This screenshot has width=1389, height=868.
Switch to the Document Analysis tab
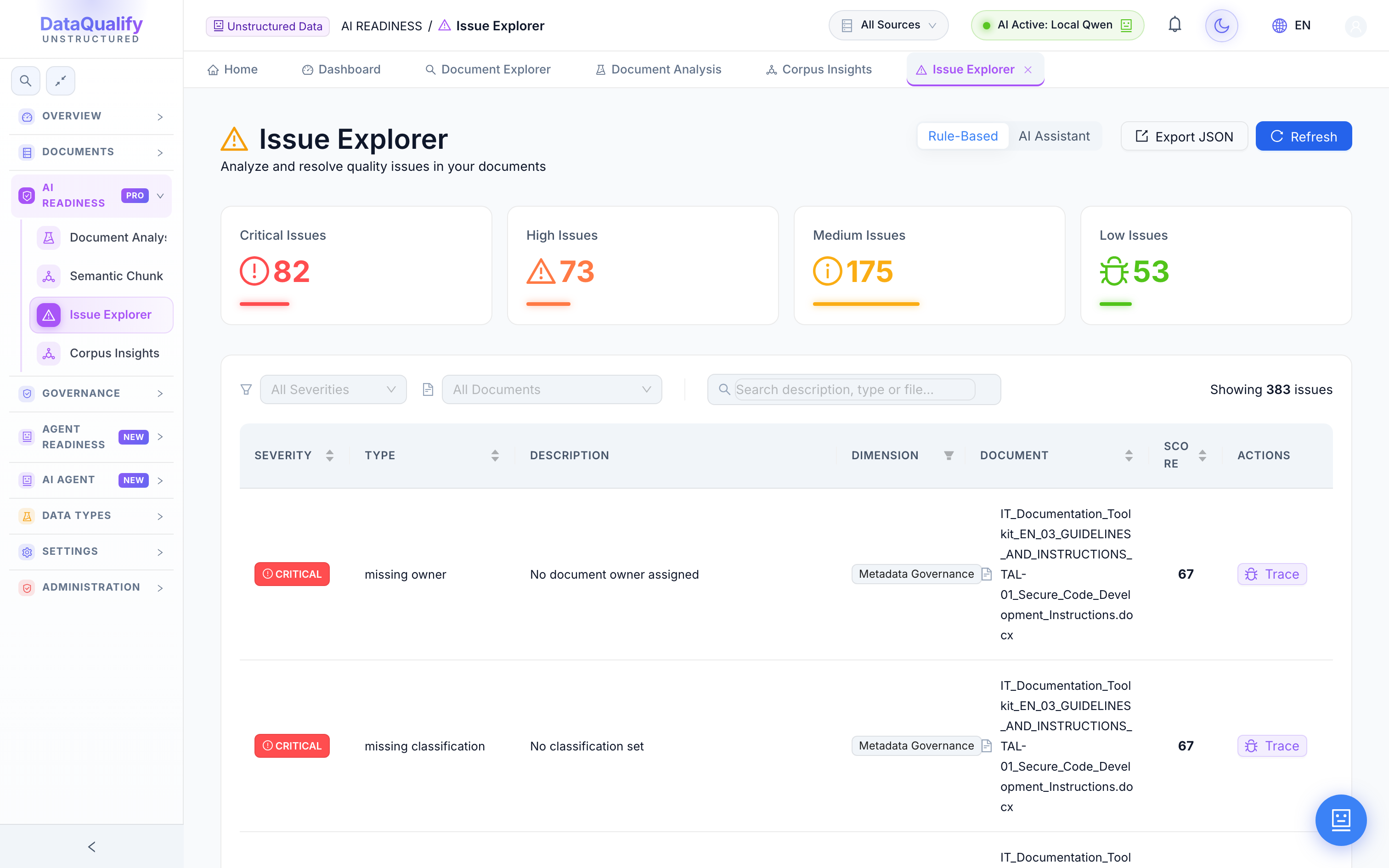(658, 69)
